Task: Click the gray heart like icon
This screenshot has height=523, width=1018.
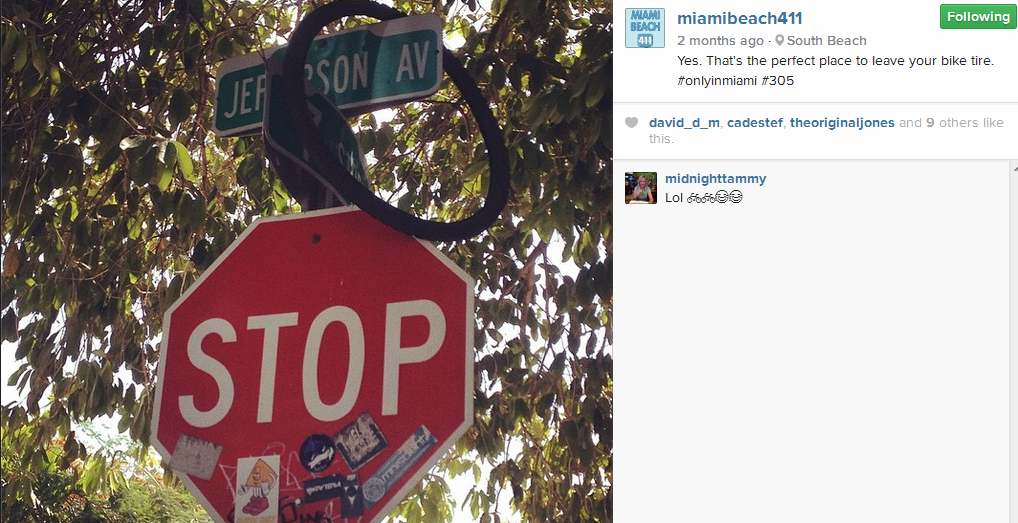Action: [631, 123]
